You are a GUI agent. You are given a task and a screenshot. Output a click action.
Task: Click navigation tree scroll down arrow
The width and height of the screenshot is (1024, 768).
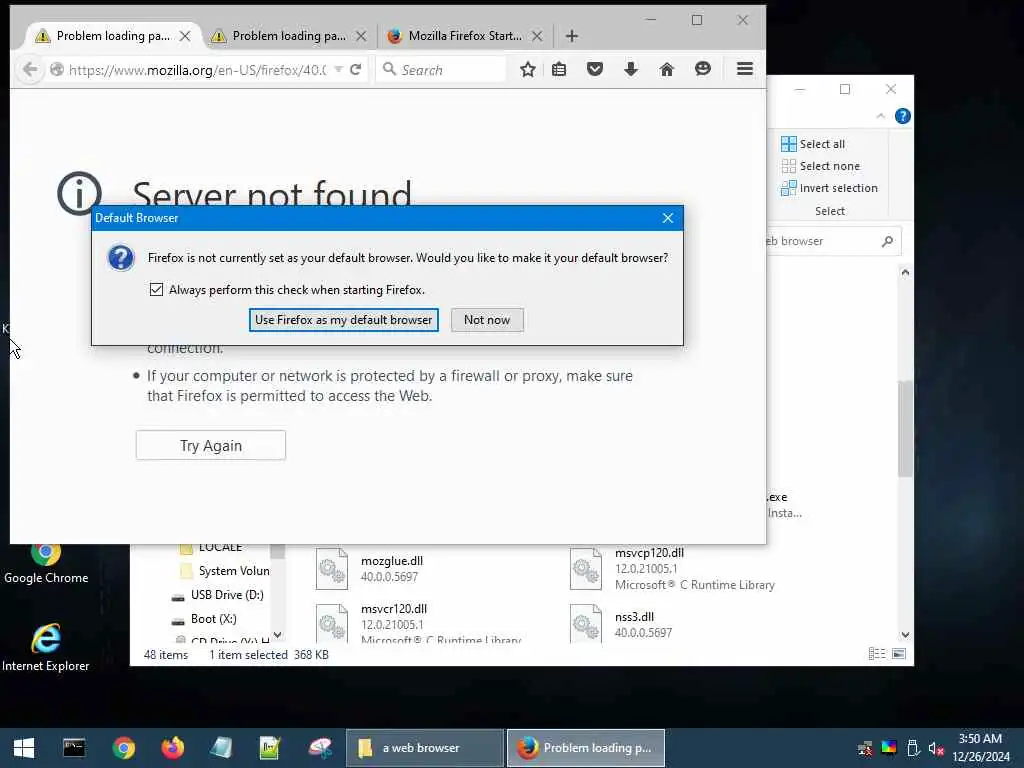click(x=278, y=635)
